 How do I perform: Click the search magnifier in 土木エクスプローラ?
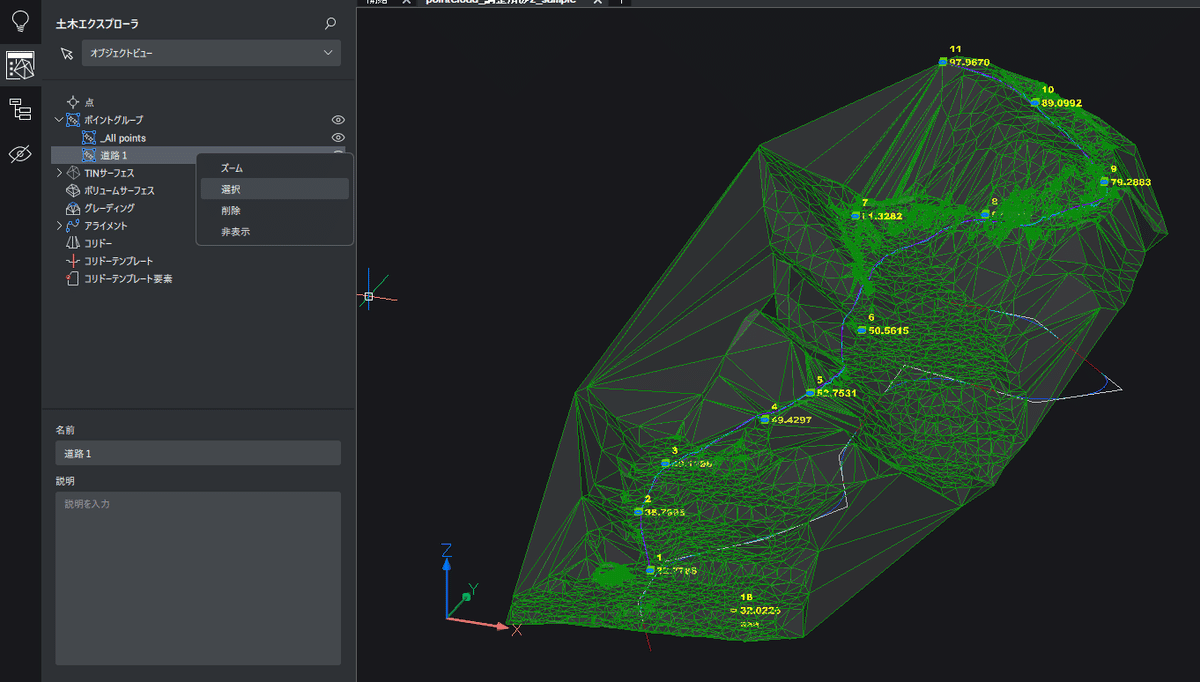pos(331,23)
